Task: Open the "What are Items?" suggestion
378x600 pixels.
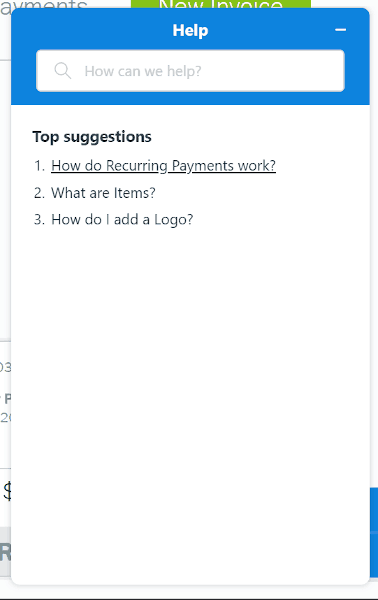Action: tap(103, 193)
